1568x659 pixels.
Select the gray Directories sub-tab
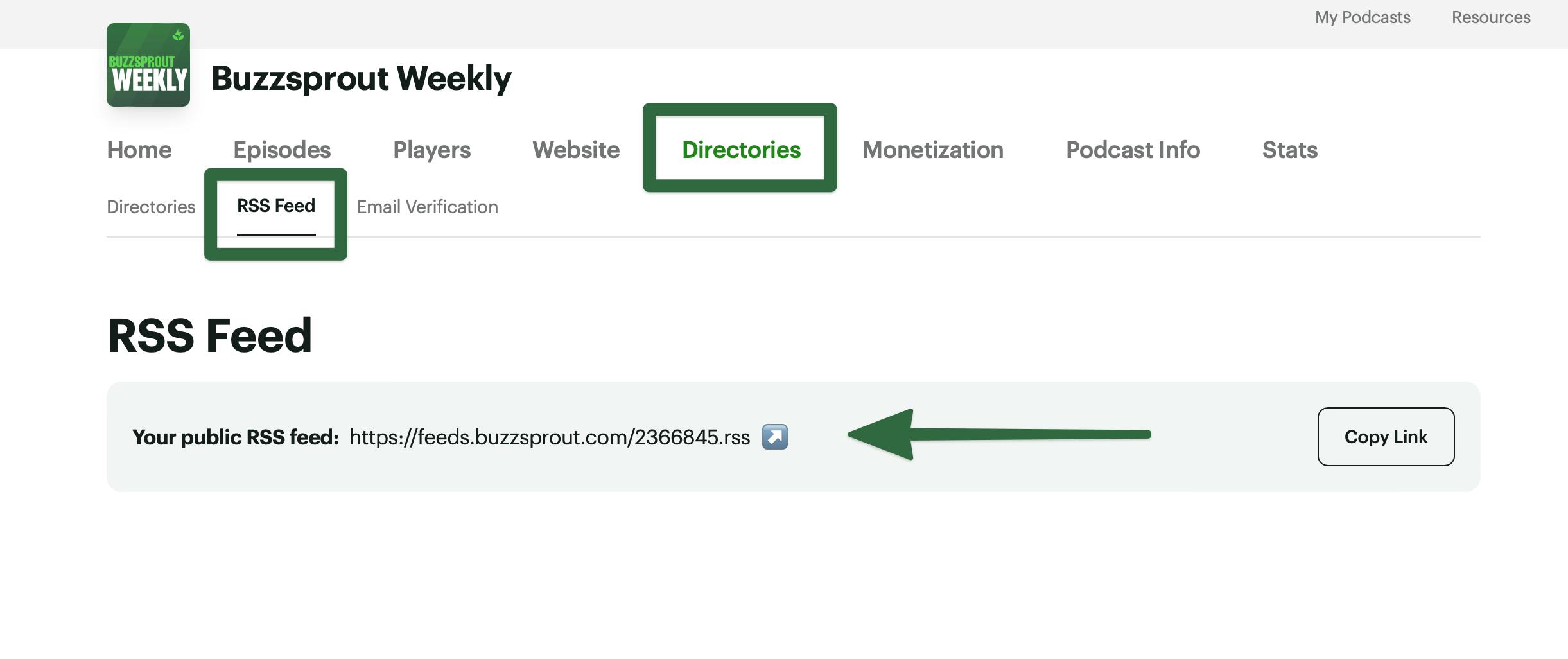(x=151, y=207)
